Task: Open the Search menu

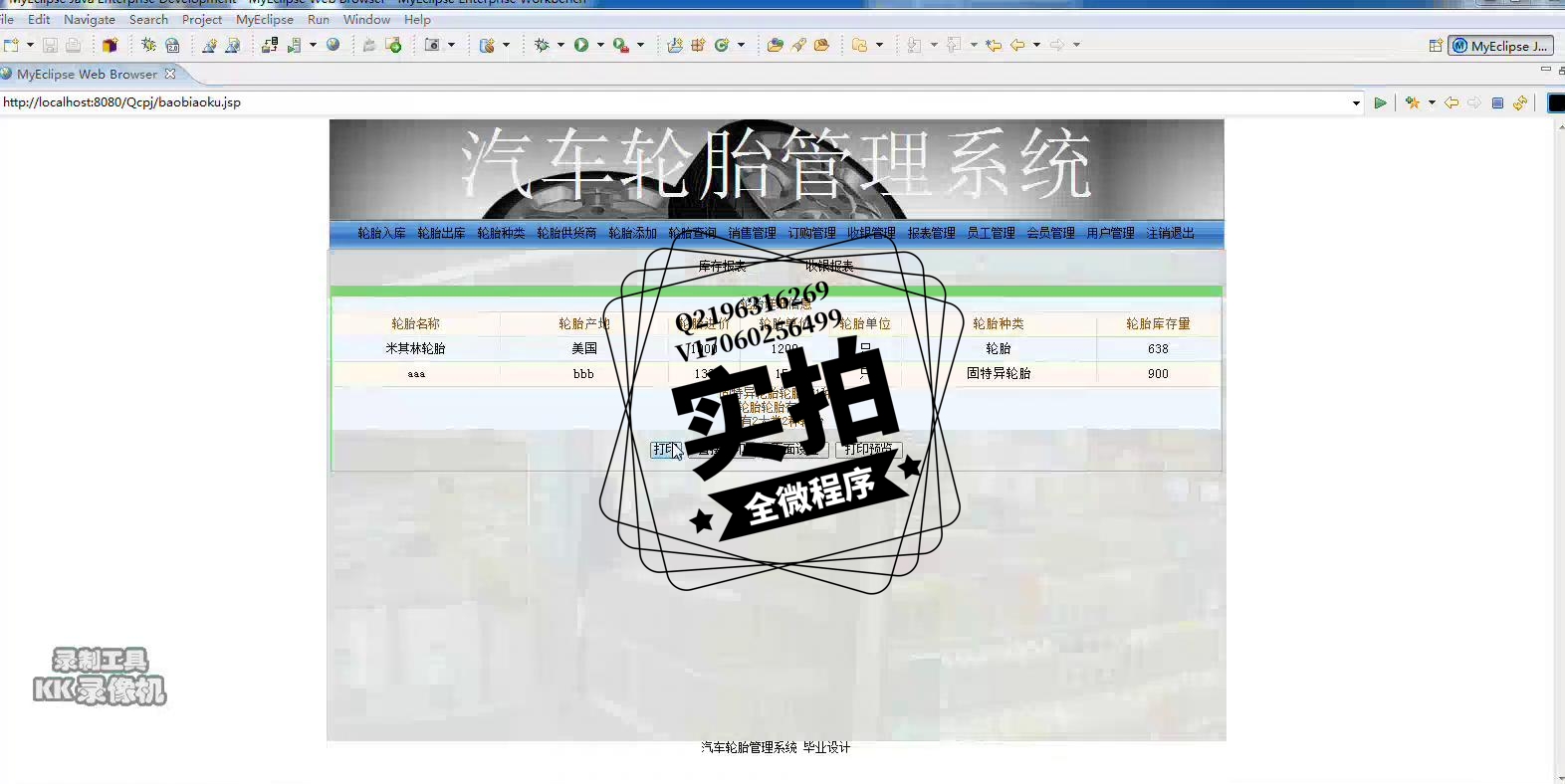Action: [x=148, y=19]
